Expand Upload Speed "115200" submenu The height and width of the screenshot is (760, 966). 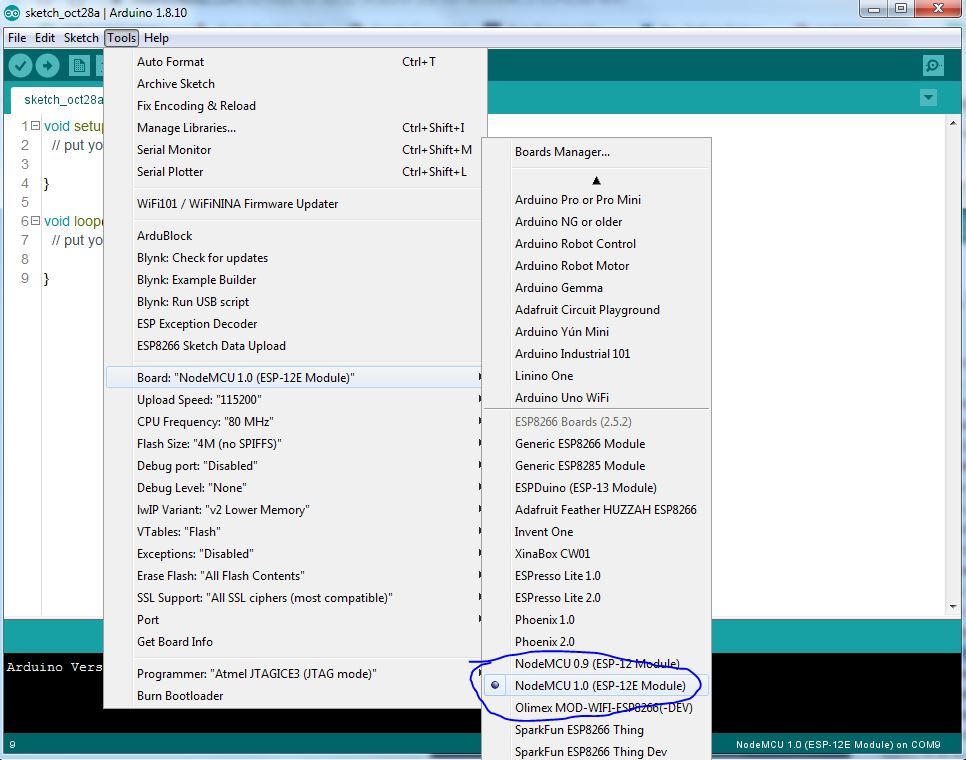pos(294,400)
